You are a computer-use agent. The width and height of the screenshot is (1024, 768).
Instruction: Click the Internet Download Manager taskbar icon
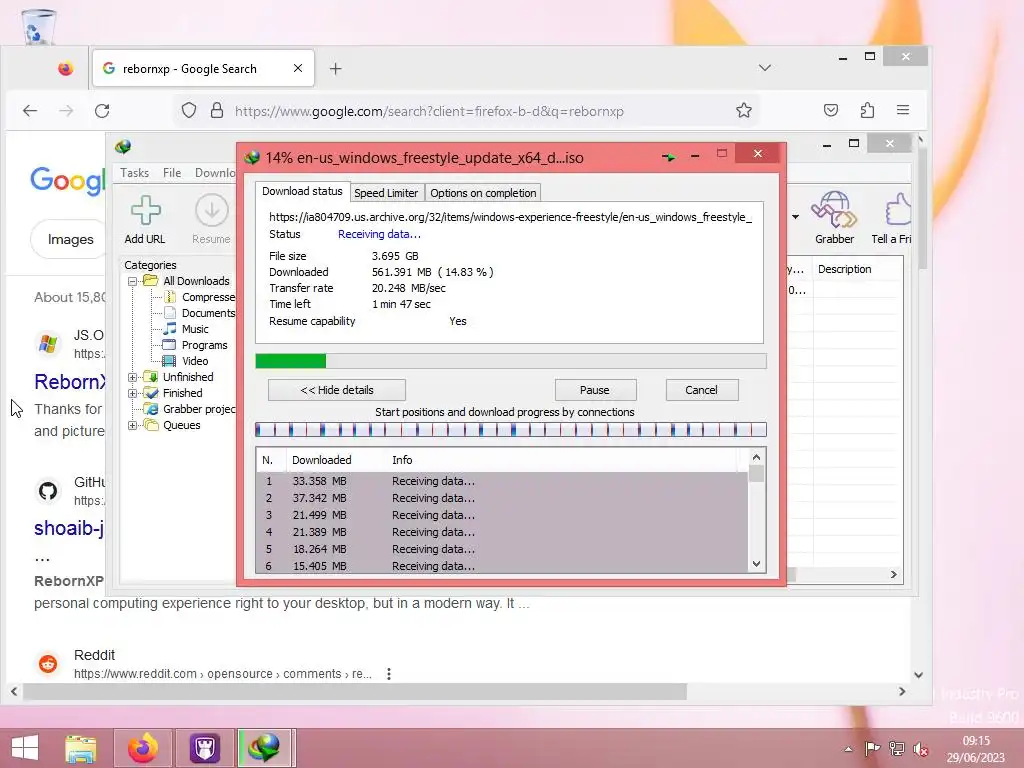pos(264,748)
